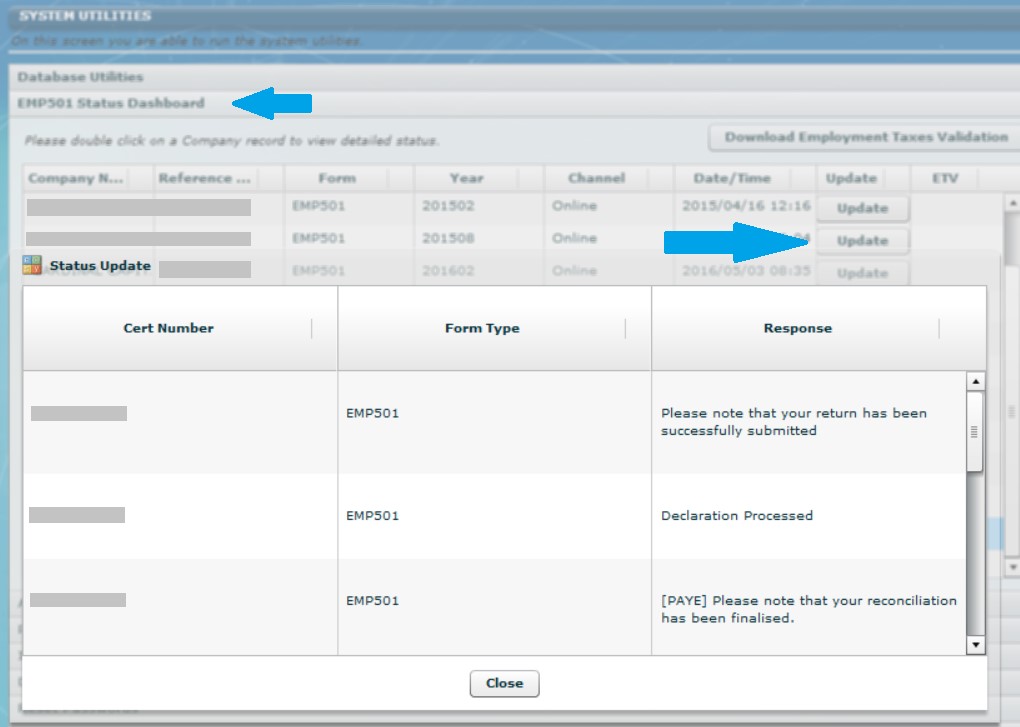Viewport: 1020px width, 727px height.
Task: Click the Form Type column header
Action: [x=482, y=328]
